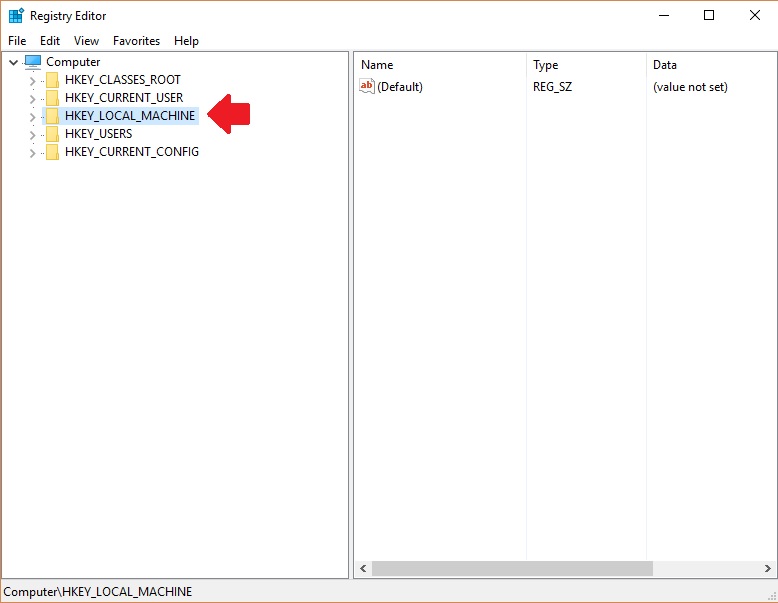The image size is (778, 603).
Task: Open the Favorites menu
Action: [x=136, y=41]
